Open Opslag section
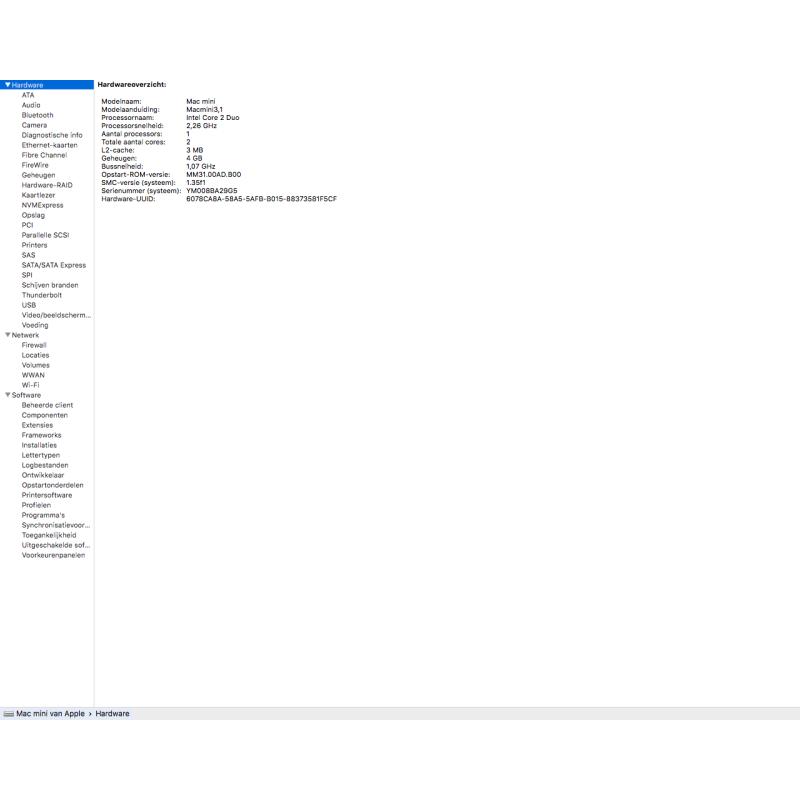Image resolution: width=800 pixels, height=800 pixels. (x=33, y=215)
